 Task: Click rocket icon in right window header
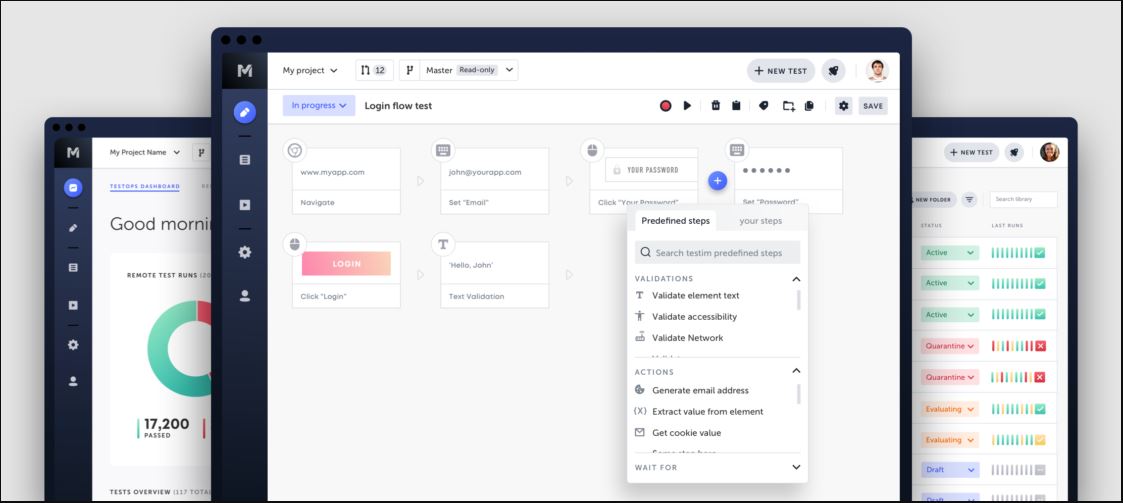point(1014,153)
